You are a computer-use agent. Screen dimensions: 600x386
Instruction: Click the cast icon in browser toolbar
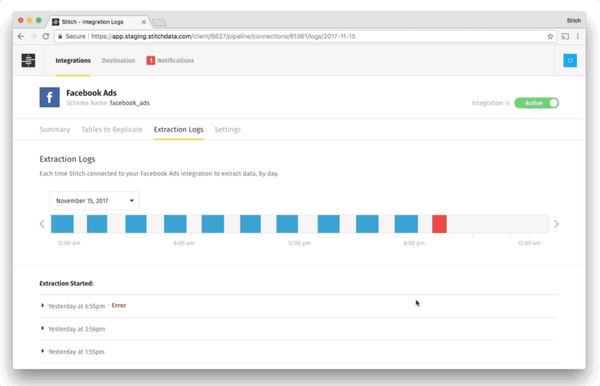click(x=565, y=36)
